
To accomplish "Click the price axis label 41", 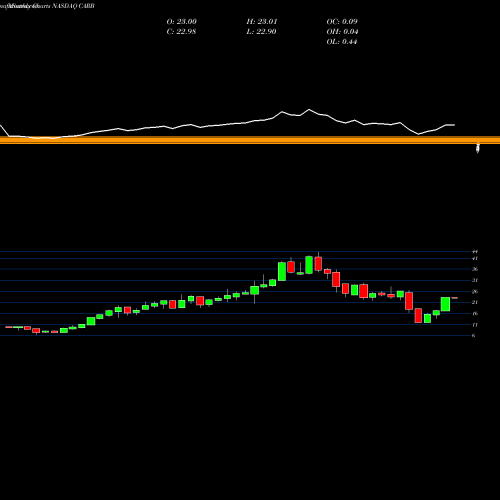I will [475, 259].
